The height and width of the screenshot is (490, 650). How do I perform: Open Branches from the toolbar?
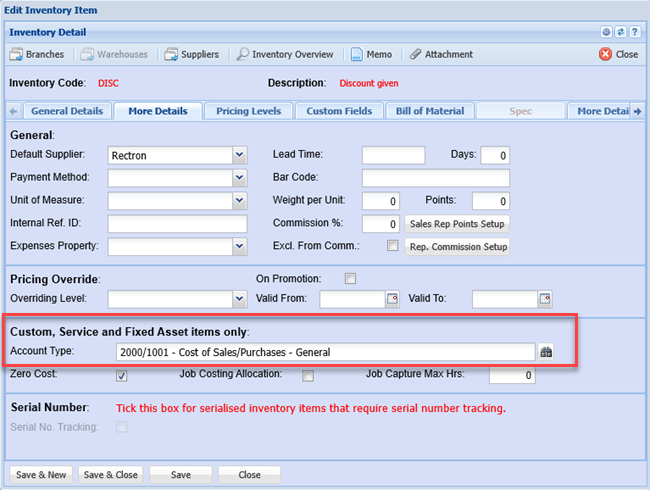pyautogui.click(x=37, y=54)
